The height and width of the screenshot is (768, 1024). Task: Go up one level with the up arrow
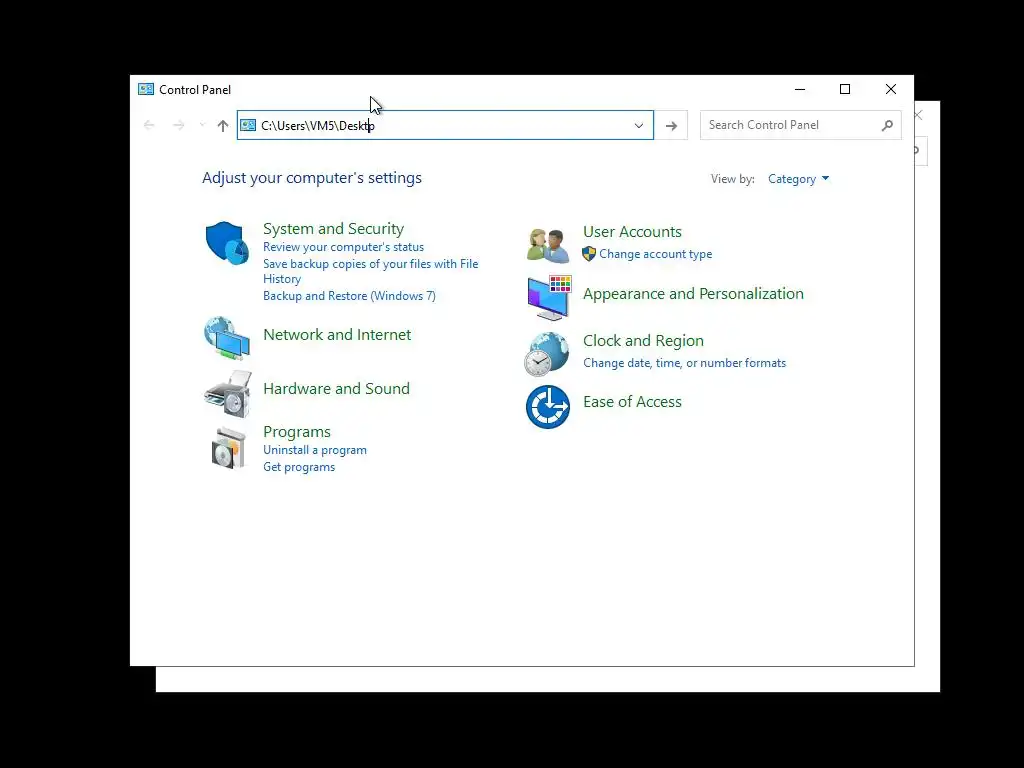(x=223, y=125)
